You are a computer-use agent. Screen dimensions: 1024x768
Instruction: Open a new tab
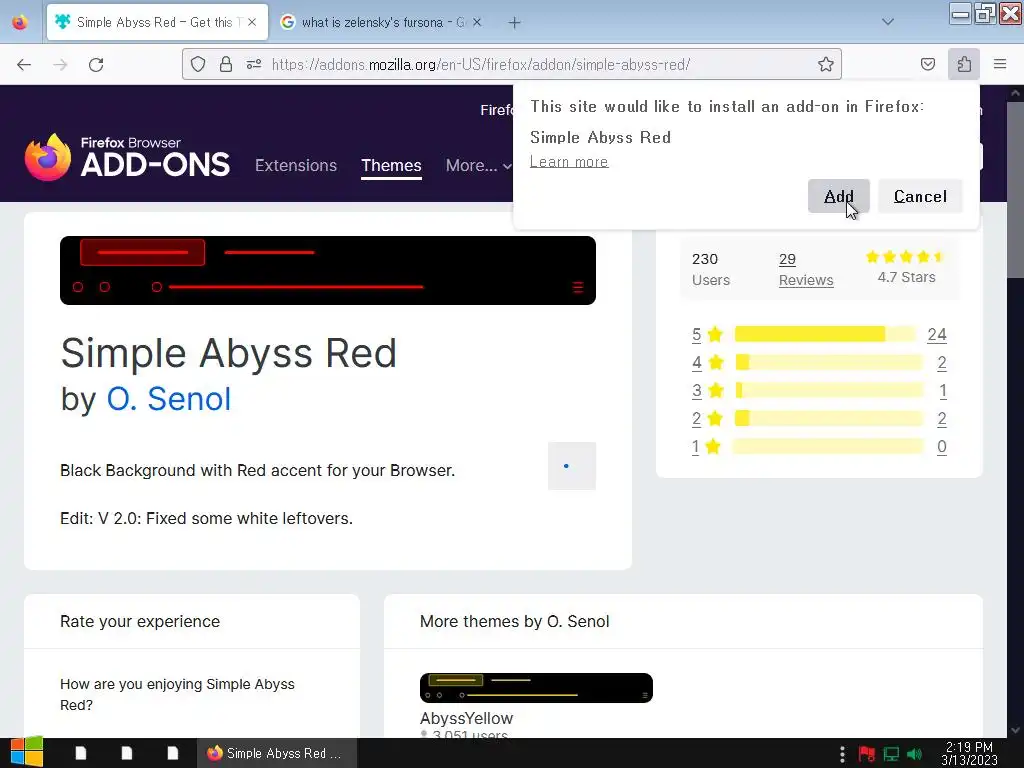[515, 23]
